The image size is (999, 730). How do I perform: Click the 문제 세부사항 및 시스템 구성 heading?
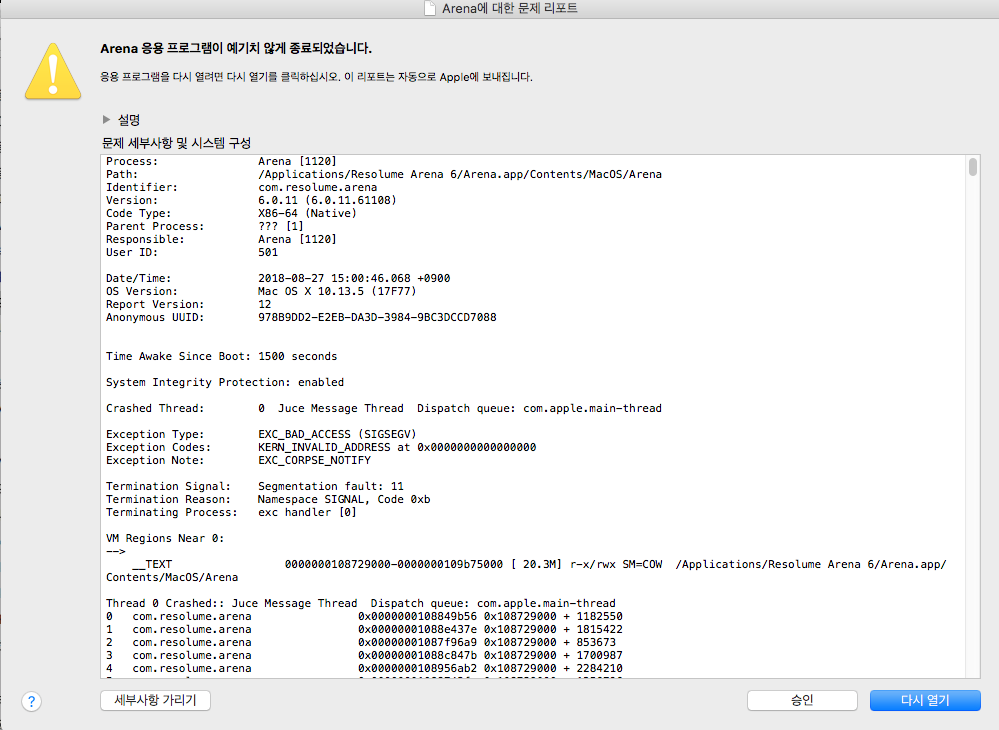pyautogui.click(x=176, y=142)
